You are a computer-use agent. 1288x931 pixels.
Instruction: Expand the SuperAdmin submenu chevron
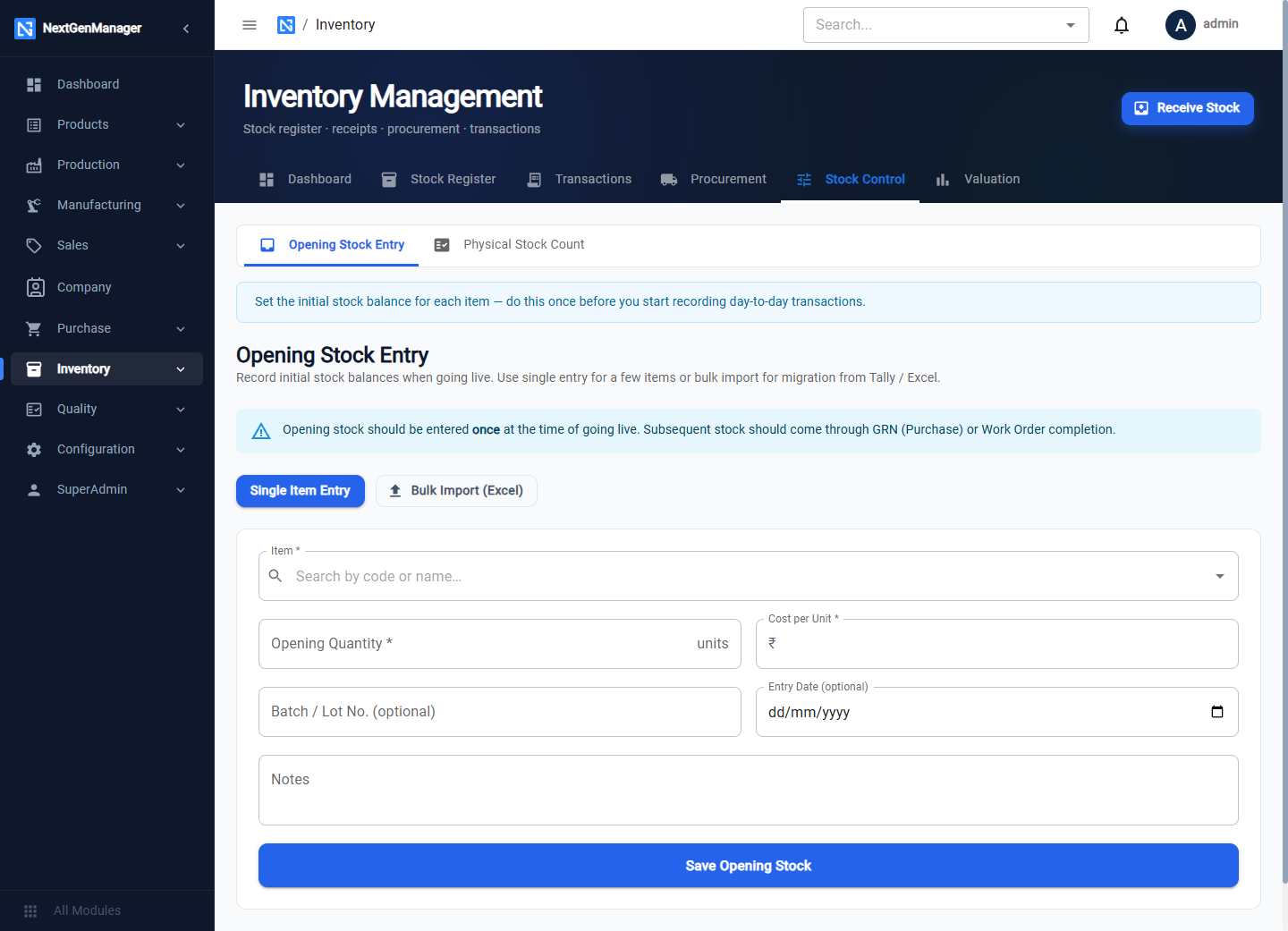coord(181,489)
